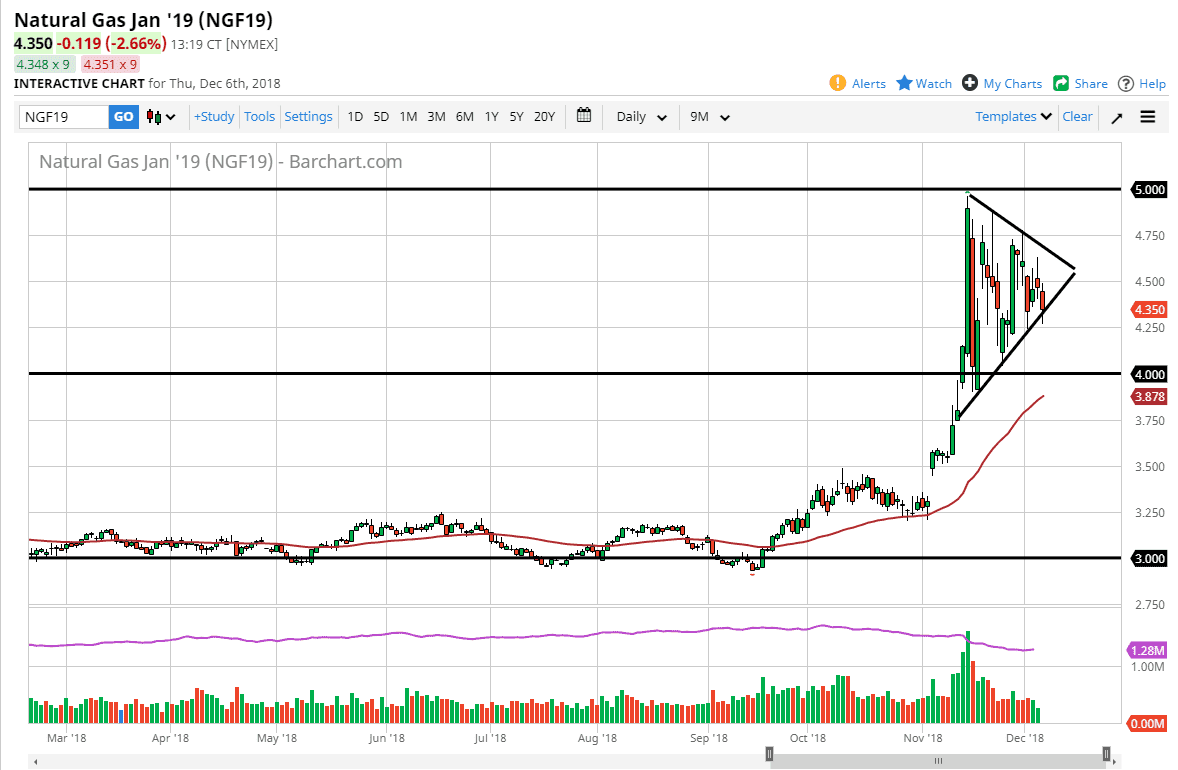Open the 9M period dropdown
The height and width of the screenshot is (770, 1178).
point(710,116)
